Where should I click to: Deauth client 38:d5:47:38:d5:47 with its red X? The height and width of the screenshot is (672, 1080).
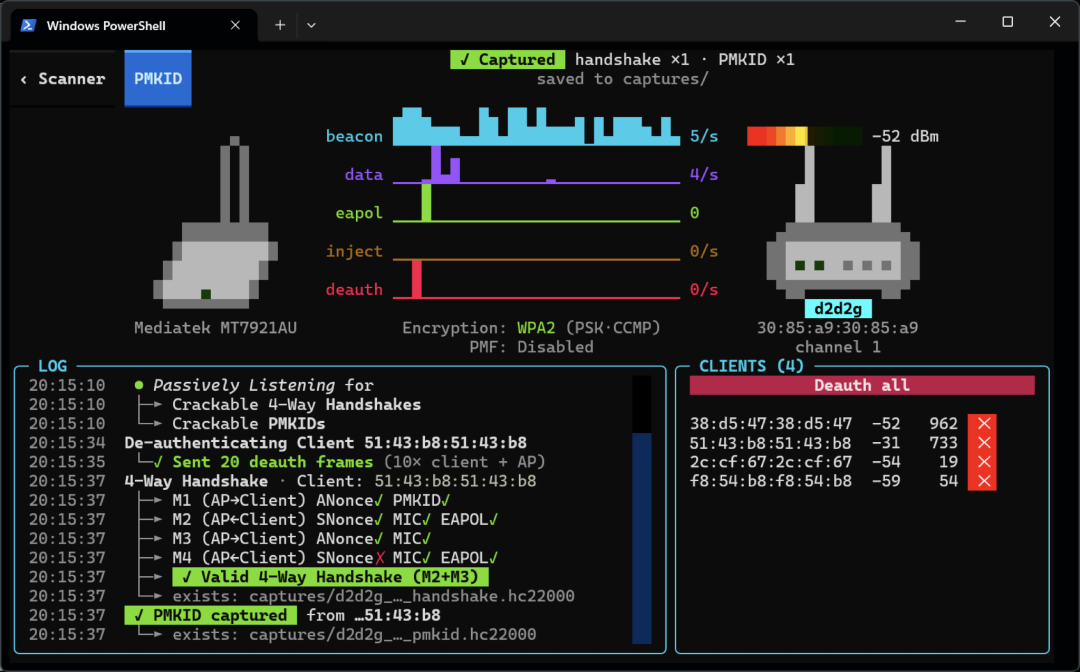tap(982, 423)
